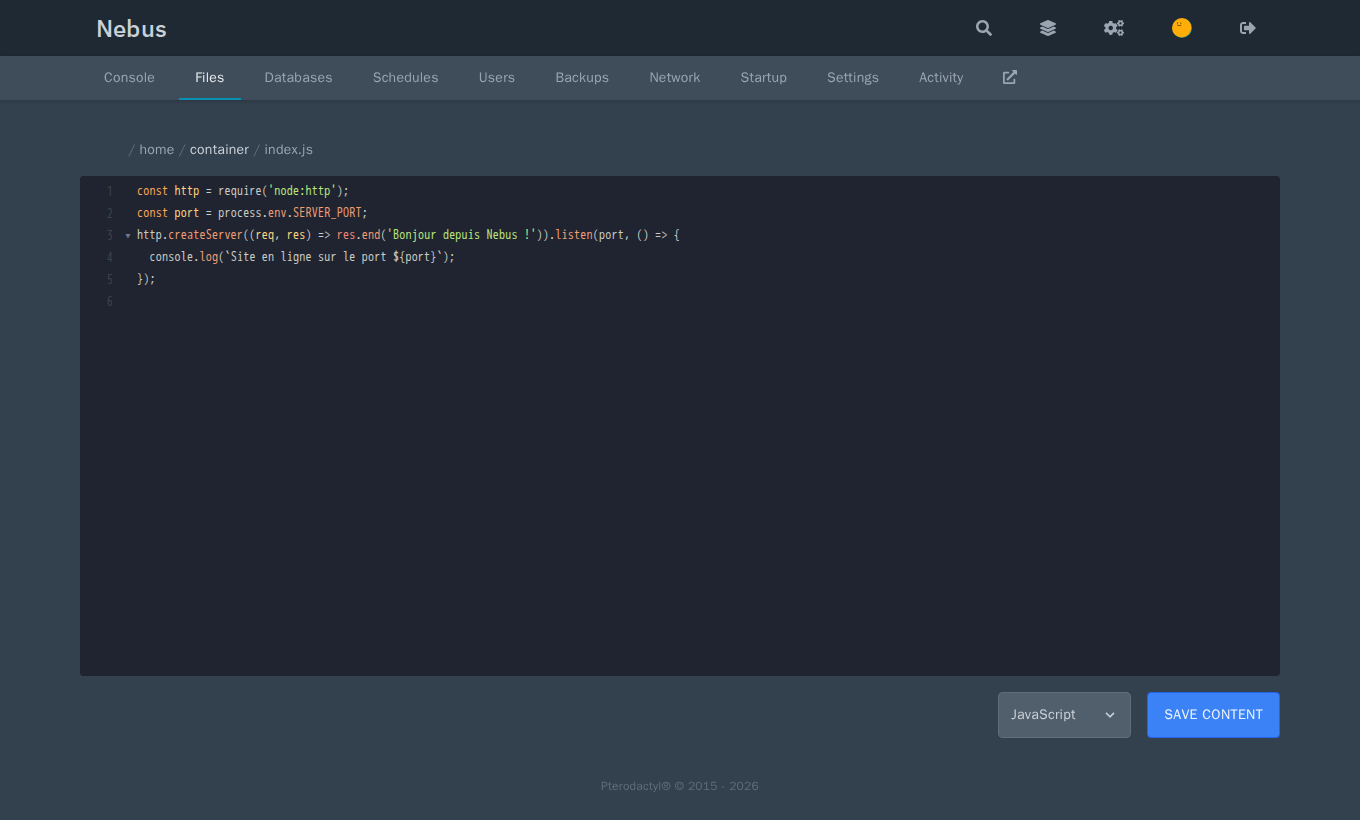Click the sign out icon

pos(1248,28)
